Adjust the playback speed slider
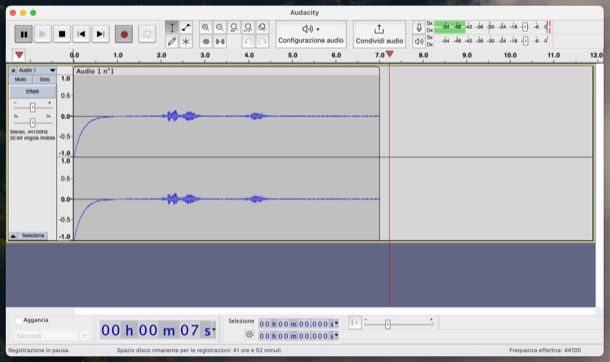This screenshot has height=362, width=610. tap(387, 324)
